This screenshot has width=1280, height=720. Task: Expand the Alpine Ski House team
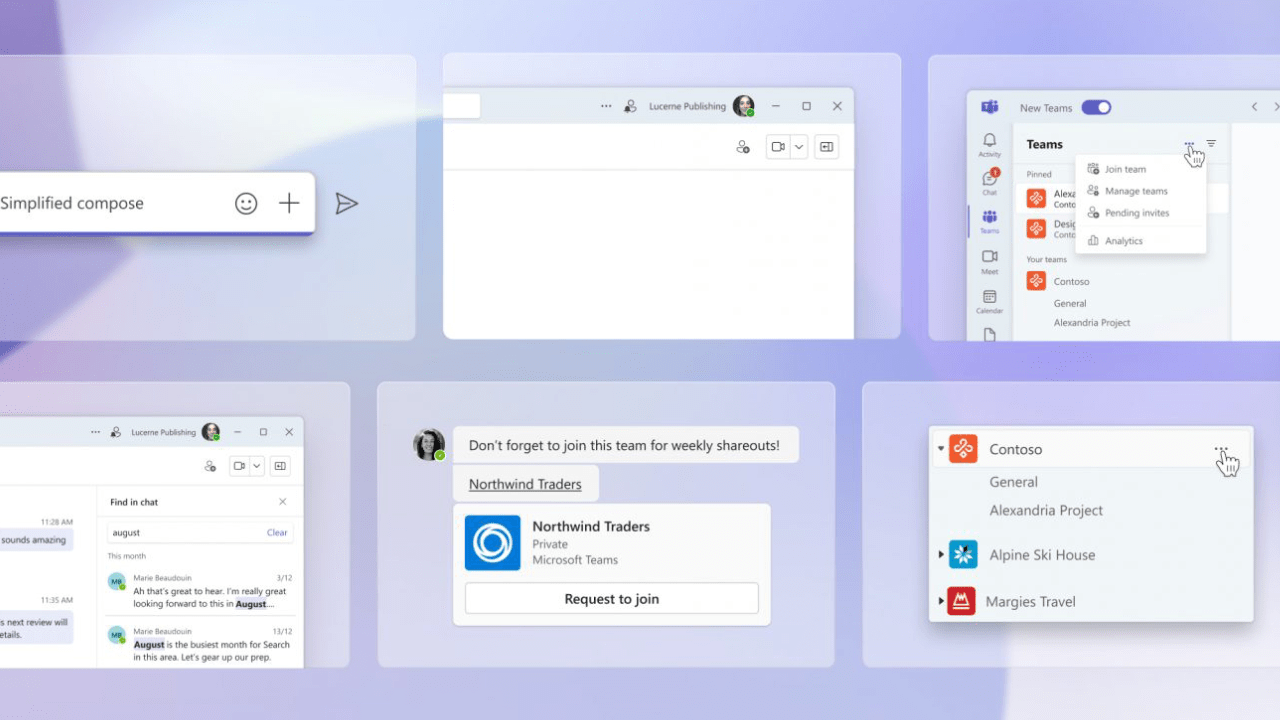click(941, 555)
